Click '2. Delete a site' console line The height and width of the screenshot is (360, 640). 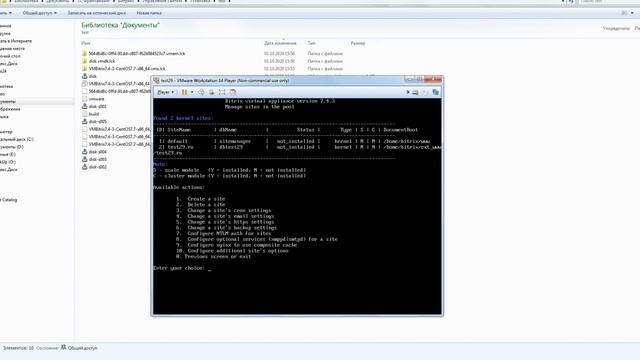[x=201, y=204]
